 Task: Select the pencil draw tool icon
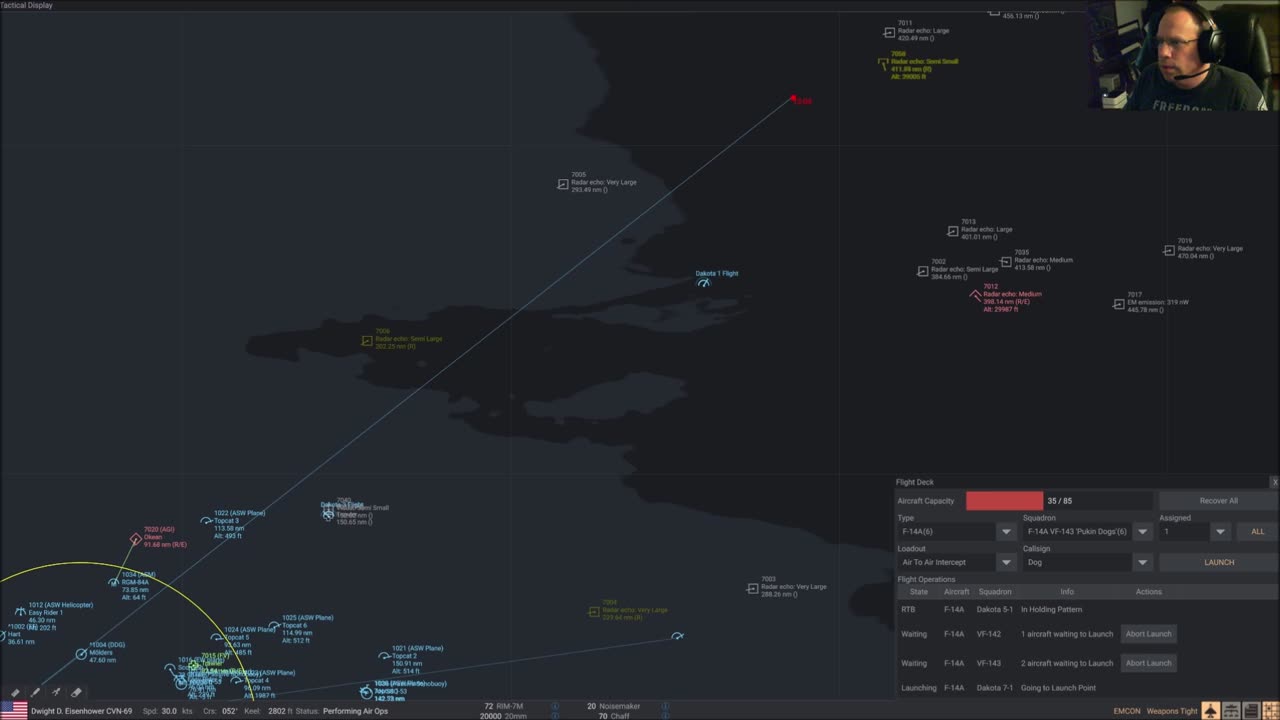pyautogui.click(x=35, y=692)
